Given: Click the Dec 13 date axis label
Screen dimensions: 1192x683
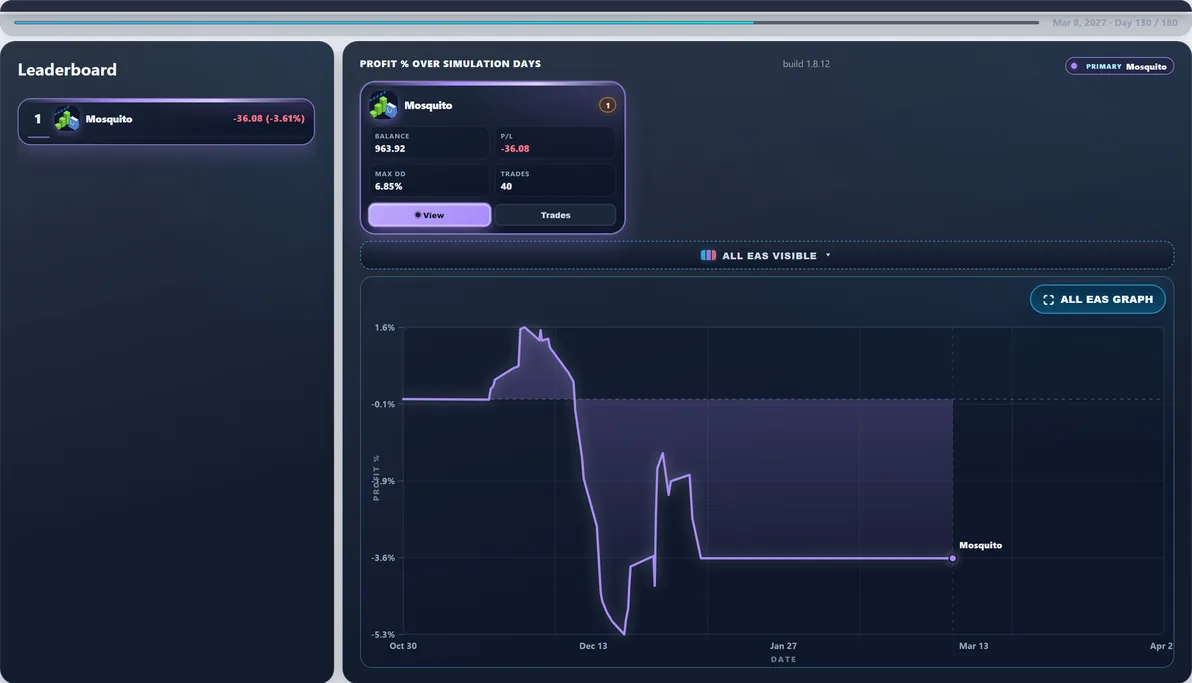Looking at the screenshot, I should [x=593, y=646].
